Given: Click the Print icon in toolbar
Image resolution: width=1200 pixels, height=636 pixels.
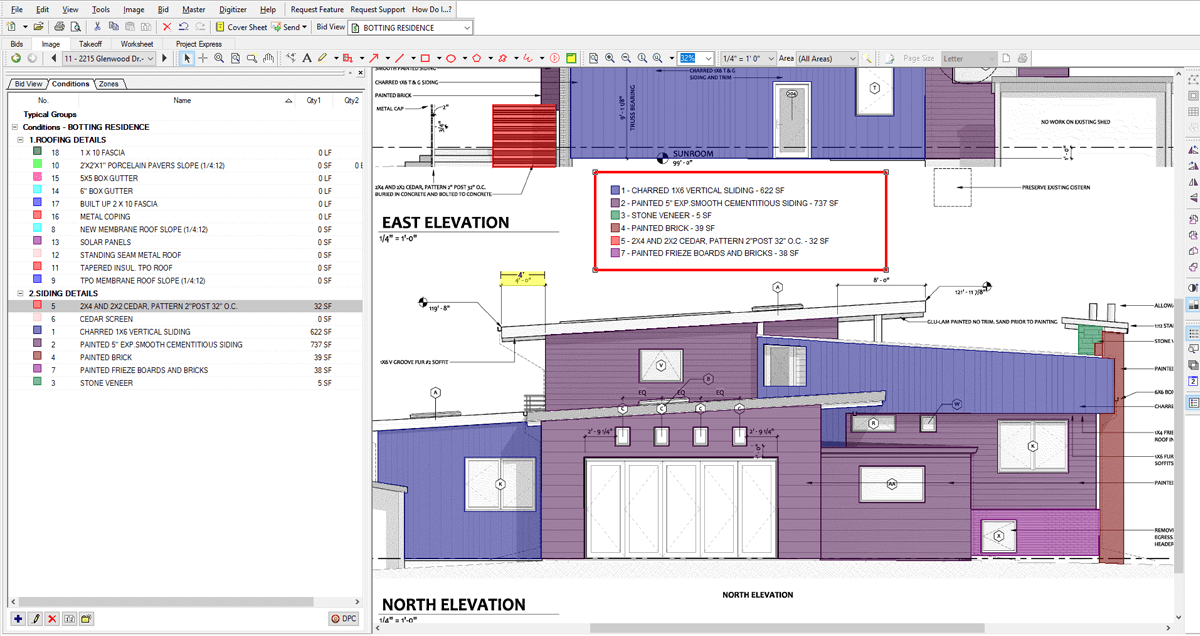Looking at the screenshot, I should [60, 27].
